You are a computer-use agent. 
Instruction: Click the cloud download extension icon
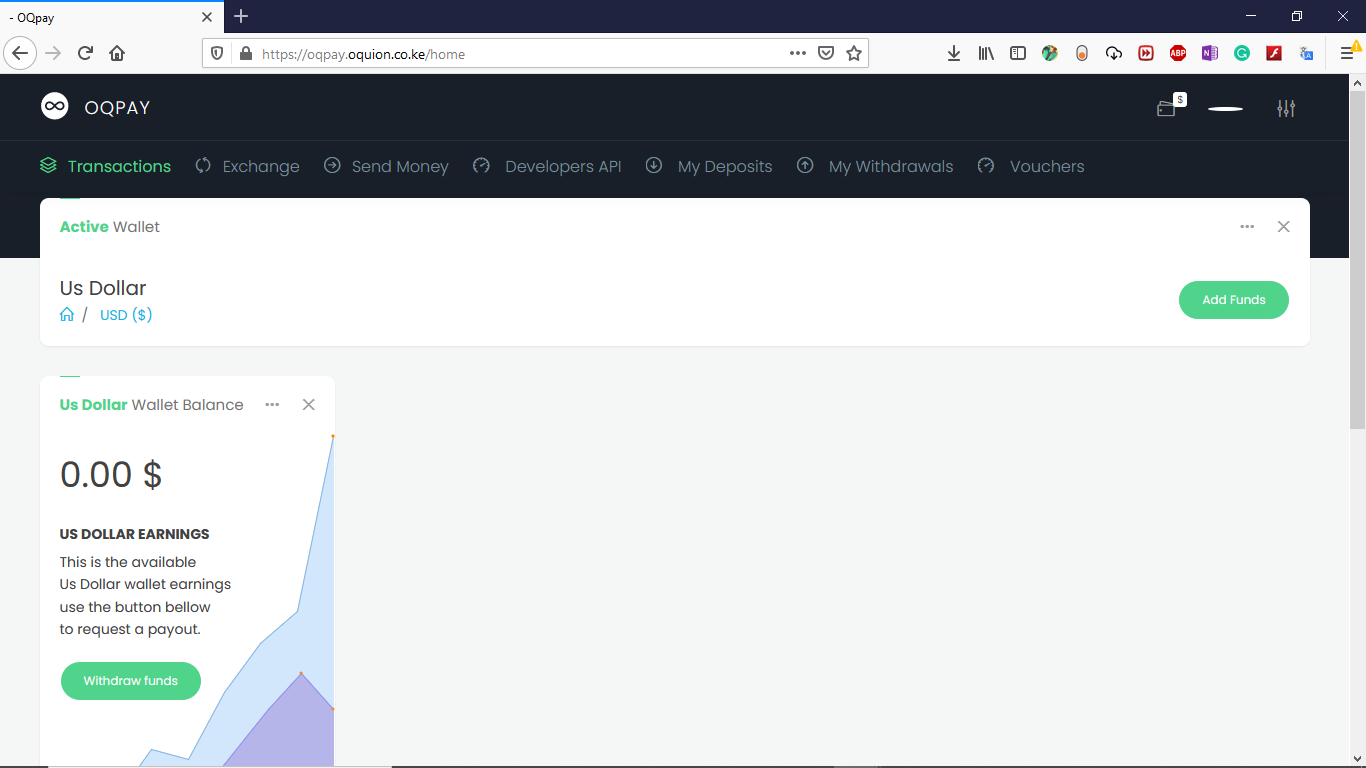pyautogui.click(x=1114, y=53)
